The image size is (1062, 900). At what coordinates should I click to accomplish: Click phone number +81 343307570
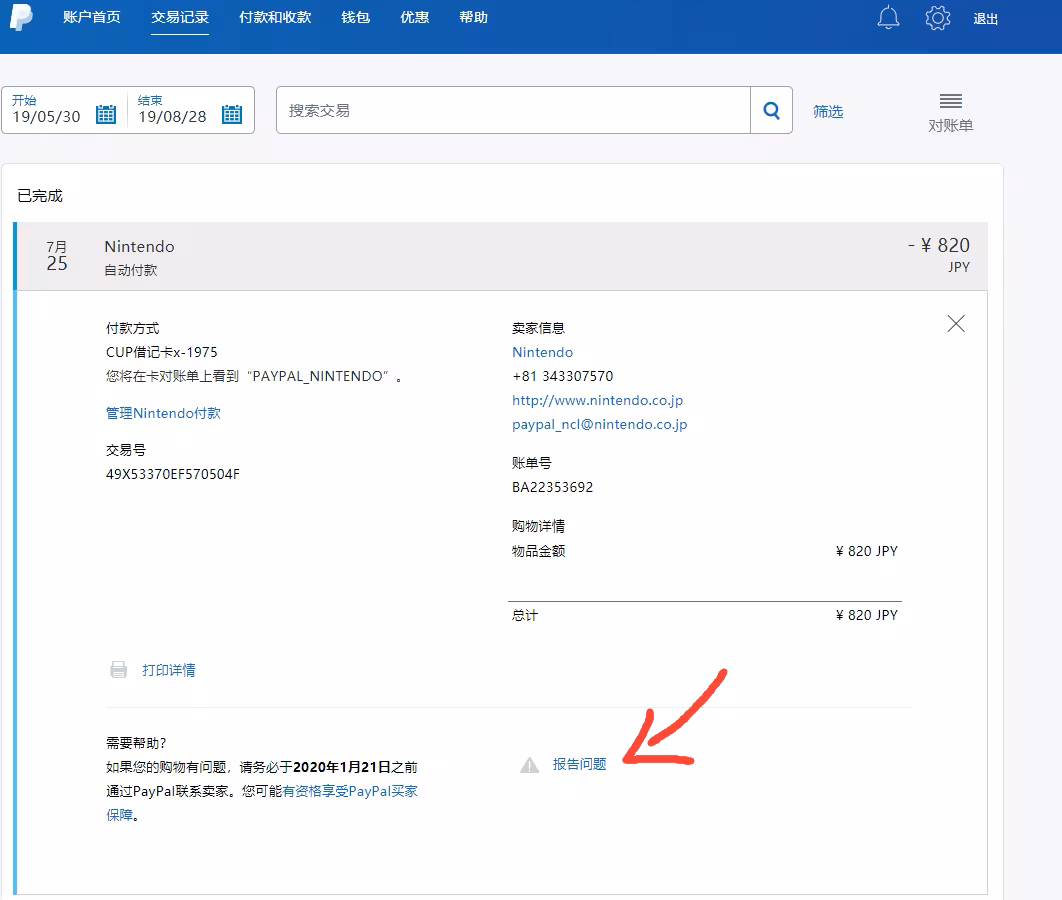tap(563, 377)
